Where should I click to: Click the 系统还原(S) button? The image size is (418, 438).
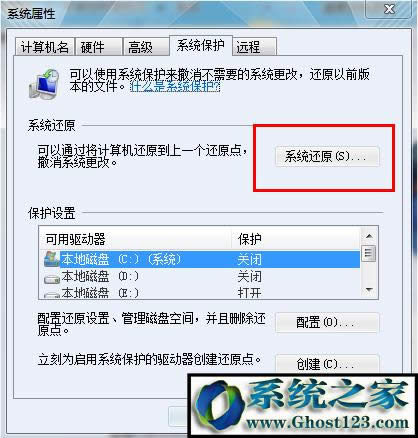click(327, 156)
